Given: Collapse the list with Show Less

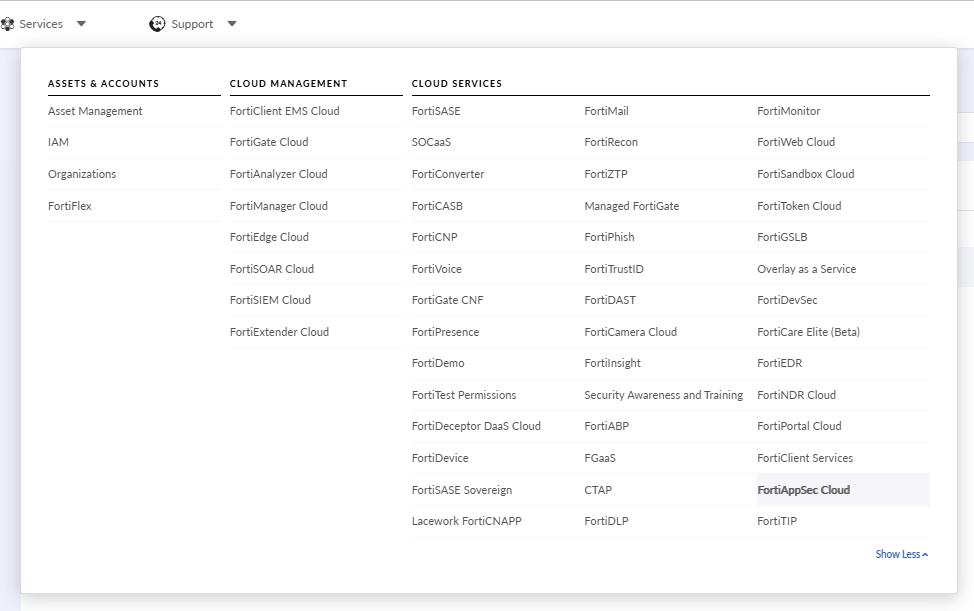Looking at the screenshot, I should 901,554.
